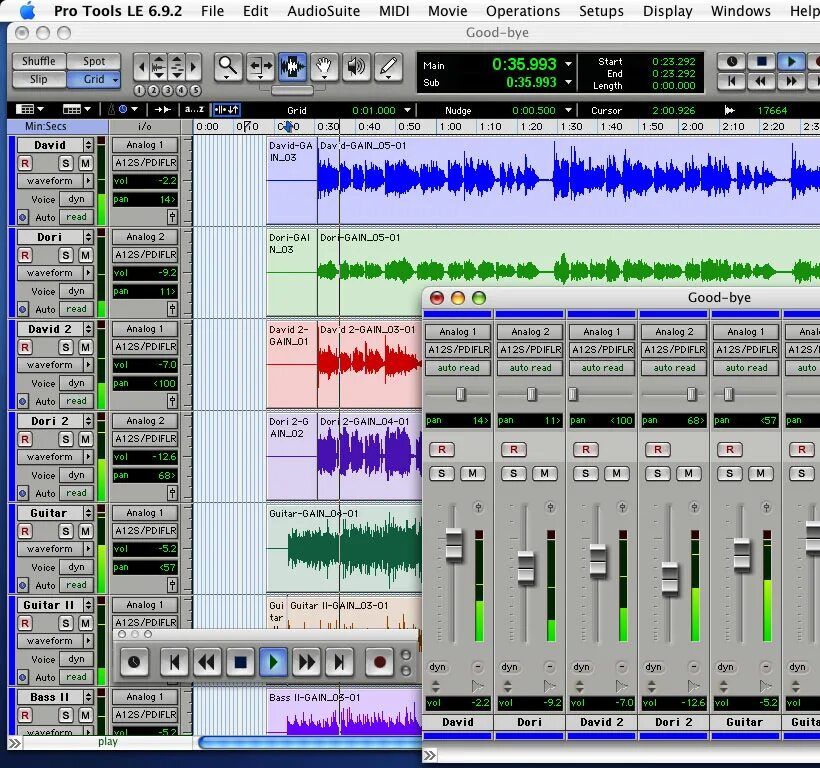The width and height of the screenshot is (820, 768).
Task: Click Go to End in floating transport
Action: point(339,662)
